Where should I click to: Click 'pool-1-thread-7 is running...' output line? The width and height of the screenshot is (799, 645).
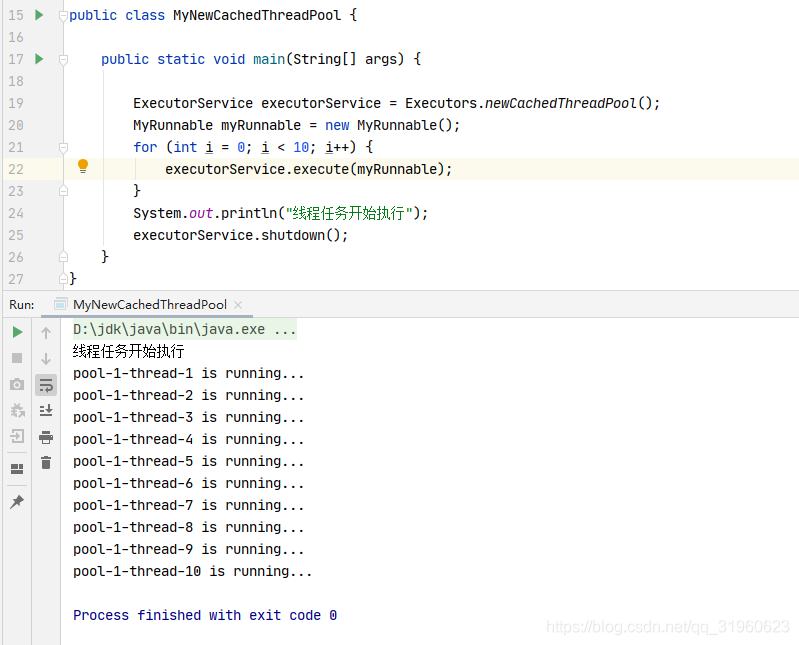point(189,505)
